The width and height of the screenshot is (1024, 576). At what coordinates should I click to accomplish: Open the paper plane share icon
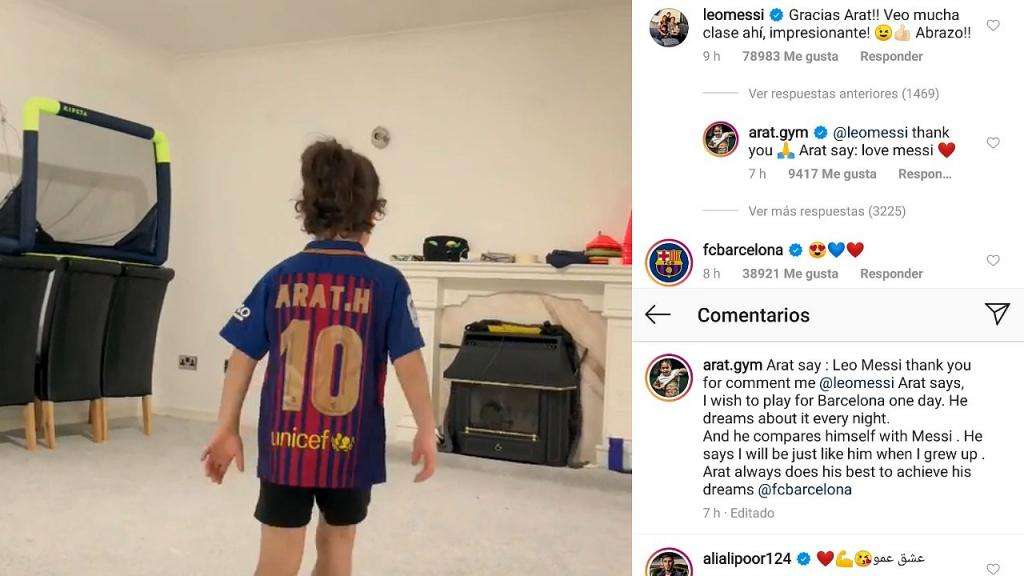(x=997, y=314)
